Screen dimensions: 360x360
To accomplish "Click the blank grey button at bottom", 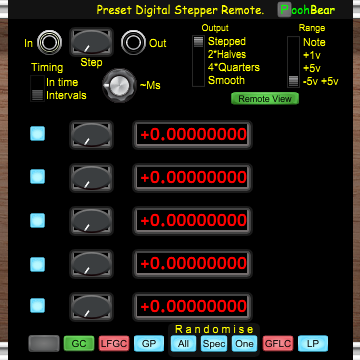I will [x=44, y=344].
